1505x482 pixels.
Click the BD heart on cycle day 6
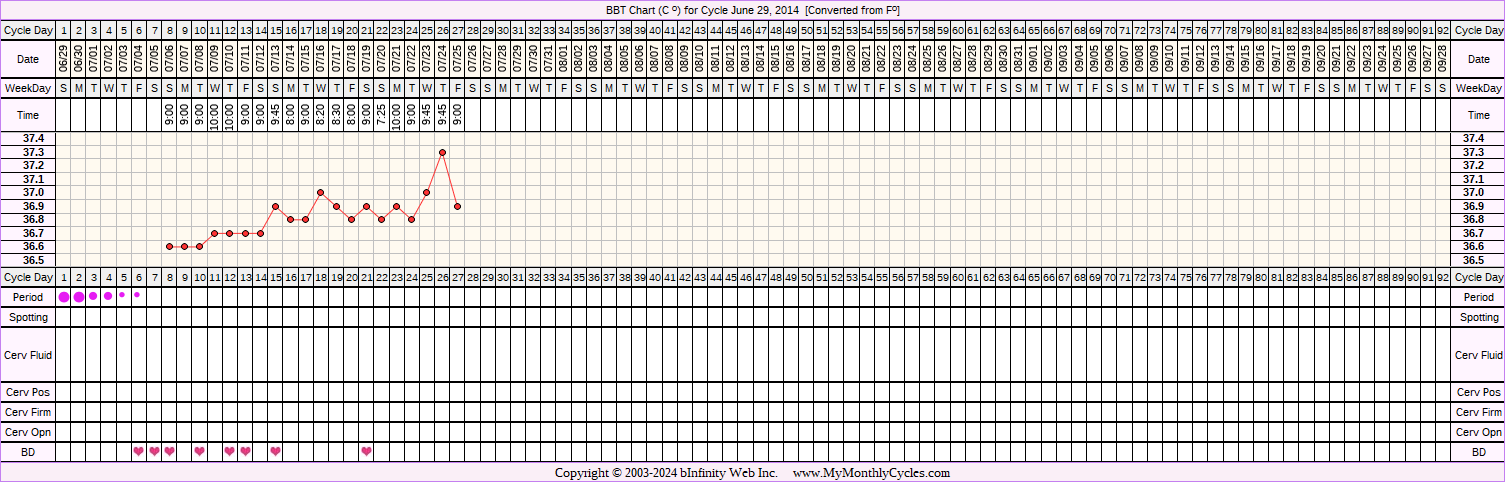139,451
